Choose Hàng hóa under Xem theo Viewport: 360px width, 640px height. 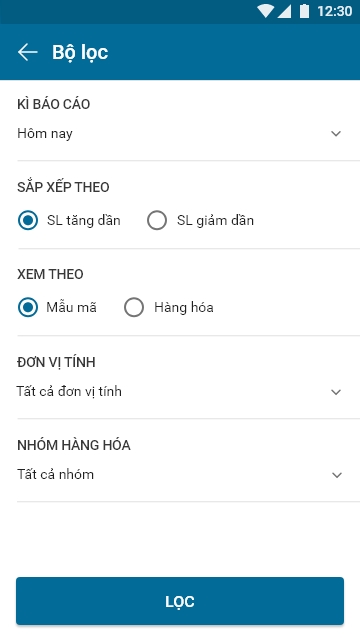[x=169, y=307]
